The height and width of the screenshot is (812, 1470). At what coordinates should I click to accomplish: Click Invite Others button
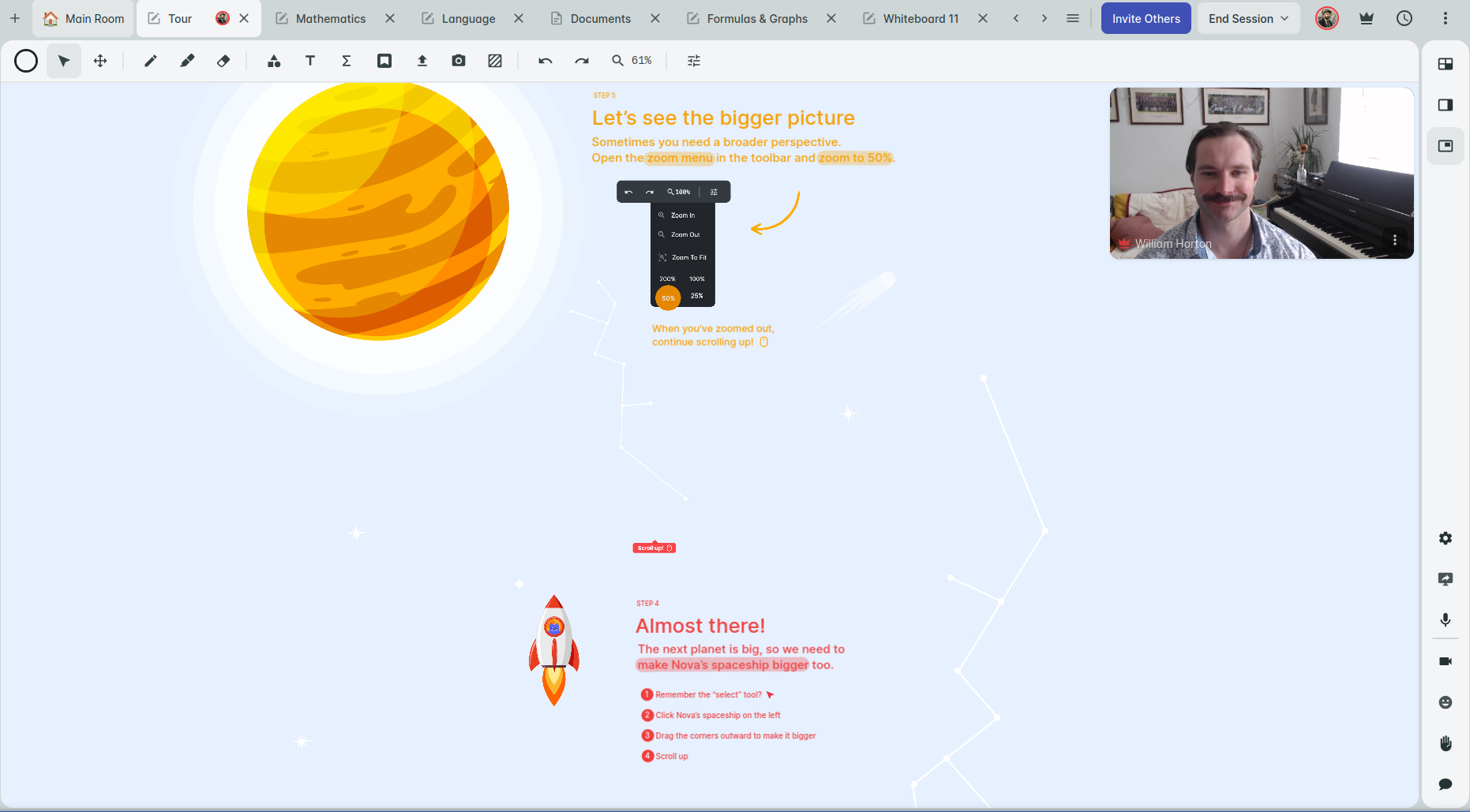pos(1146,19)
